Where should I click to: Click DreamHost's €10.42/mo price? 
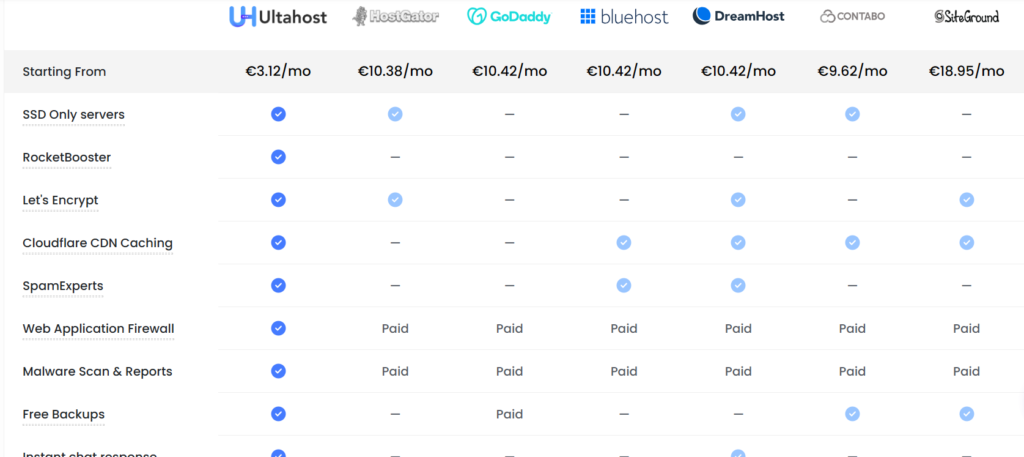click(x=738, y=71)
